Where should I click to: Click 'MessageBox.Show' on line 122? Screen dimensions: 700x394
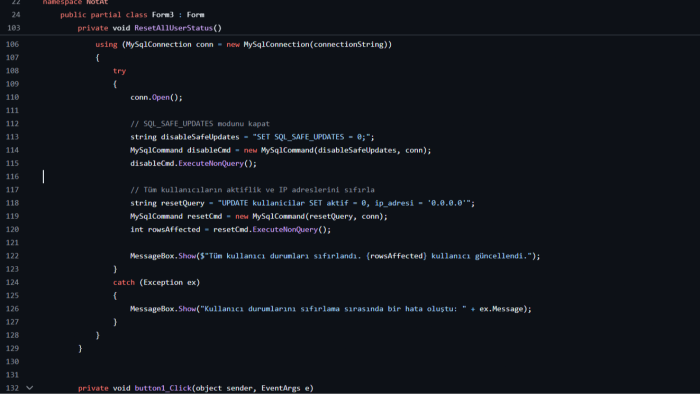click(x=163, y=256)
